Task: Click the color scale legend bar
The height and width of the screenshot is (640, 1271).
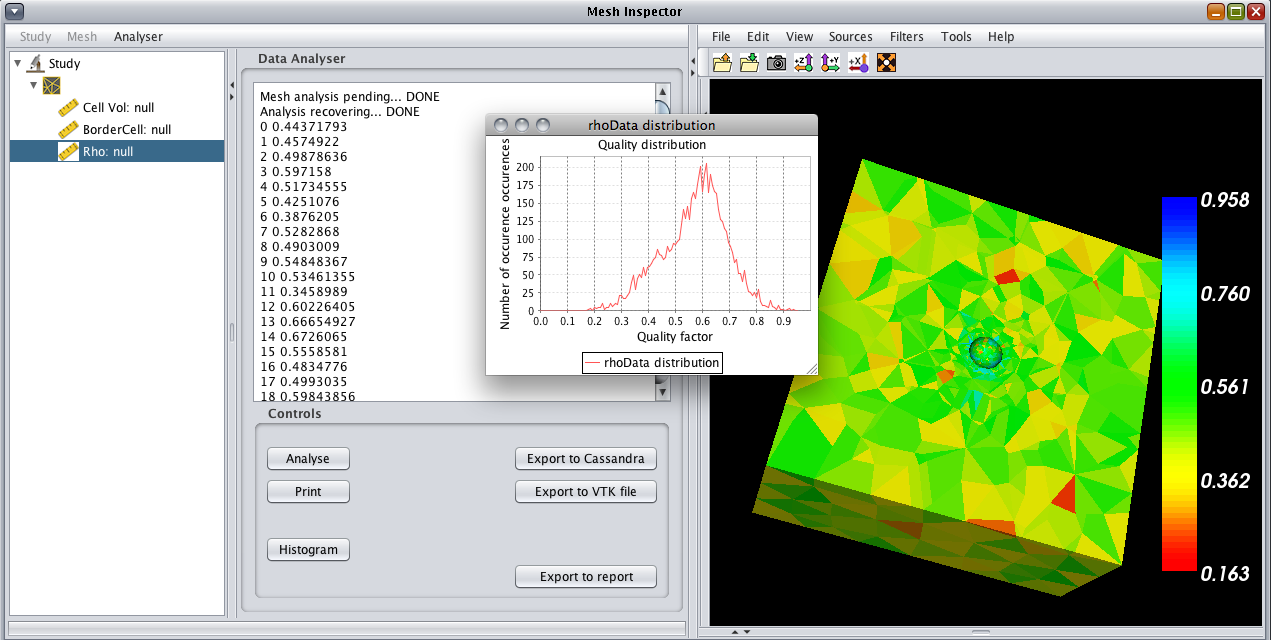Action: [1178, 384]
